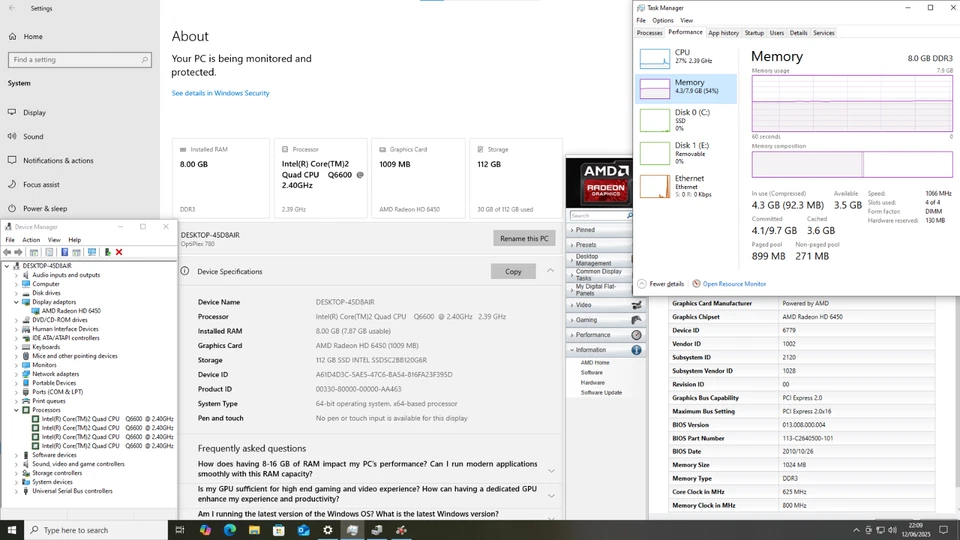Expand Network adapters in Device Manager
This screenshot has height=540, width=960.
click(x=17, y=374)
